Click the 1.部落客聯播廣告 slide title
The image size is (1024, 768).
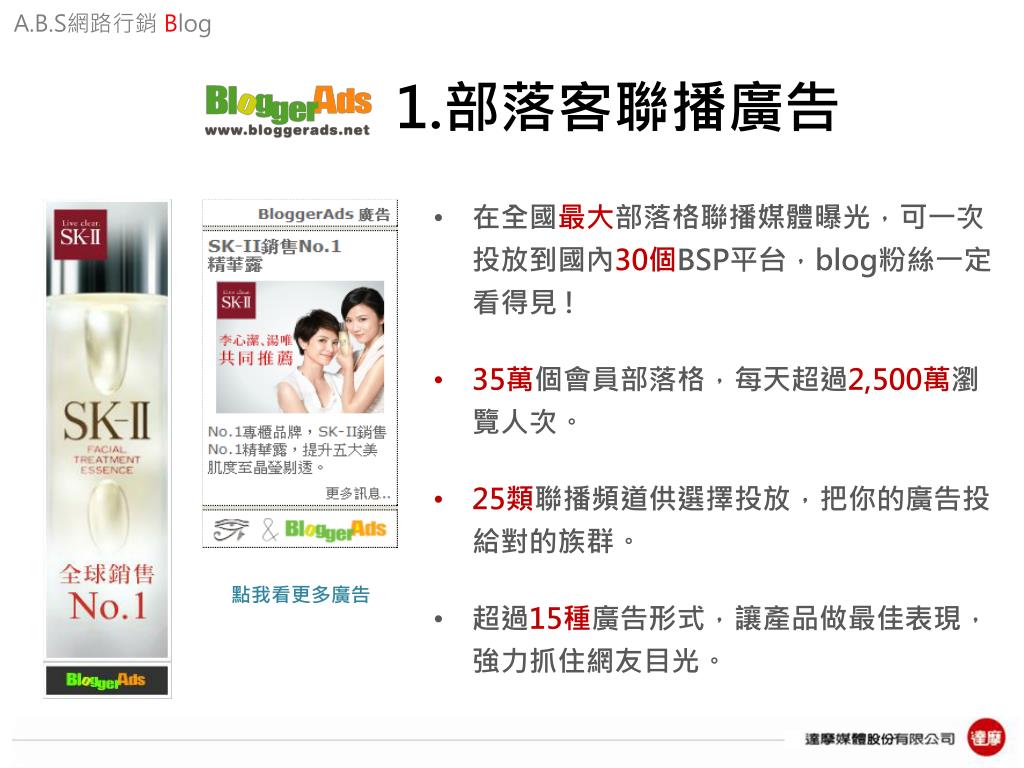(x=616, y=106)
